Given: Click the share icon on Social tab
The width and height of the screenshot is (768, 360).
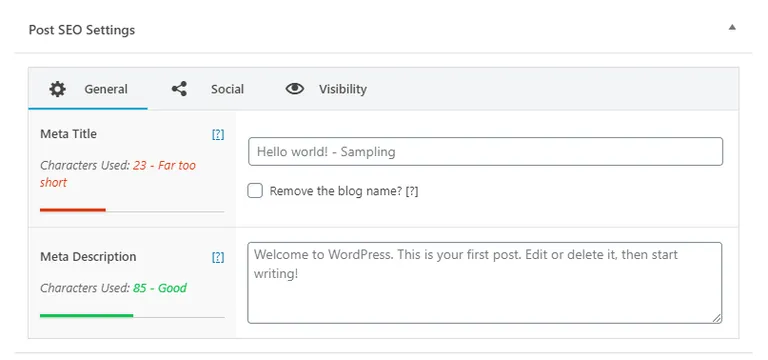Looking at the screenshot, I should click(x=179, y=89).
